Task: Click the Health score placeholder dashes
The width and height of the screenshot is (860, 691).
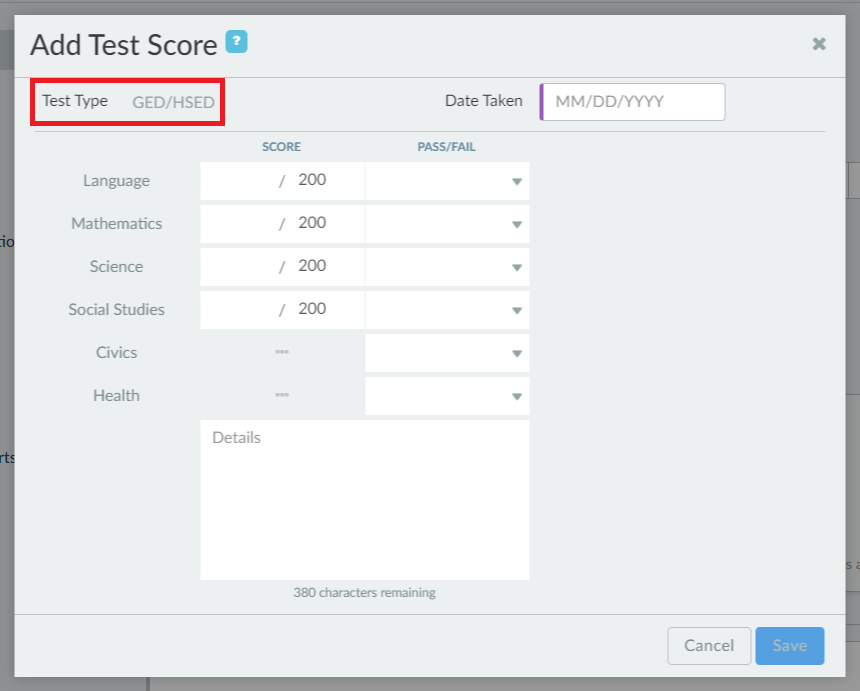Action: tap(282, 396)
